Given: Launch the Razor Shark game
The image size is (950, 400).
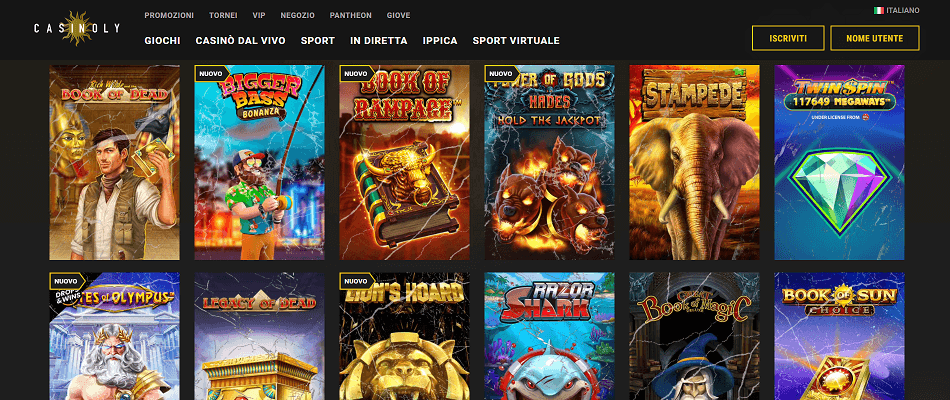Looking at the screenshot, I should coord(550,336).
